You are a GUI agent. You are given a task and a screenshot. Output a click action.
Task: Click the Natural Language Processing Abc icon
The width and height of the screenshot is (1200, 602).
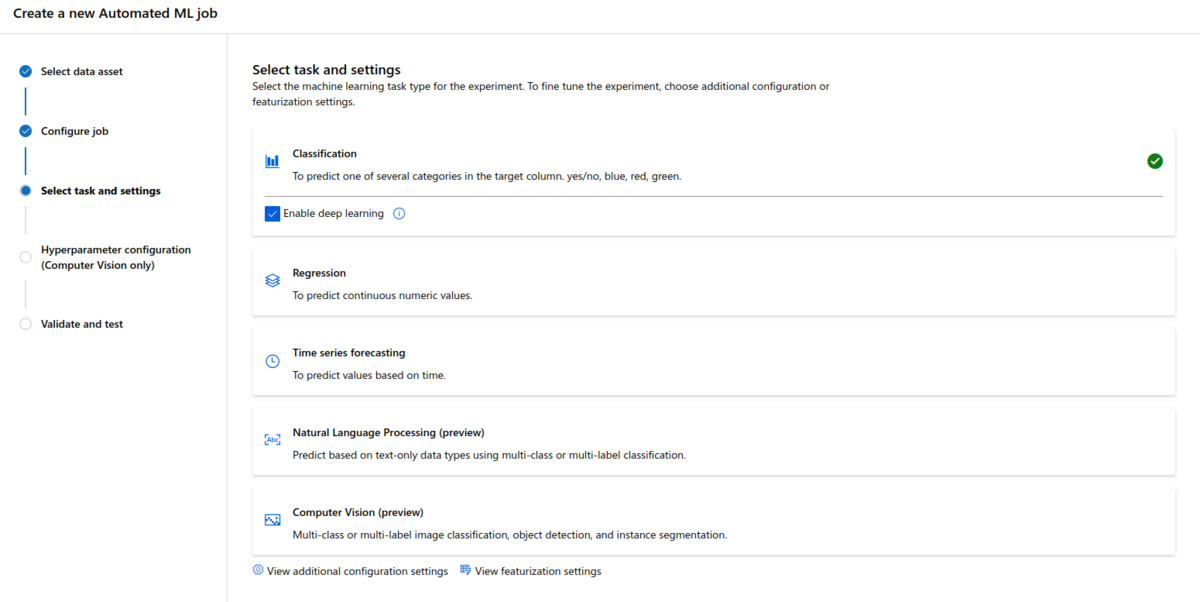(272, 440)
